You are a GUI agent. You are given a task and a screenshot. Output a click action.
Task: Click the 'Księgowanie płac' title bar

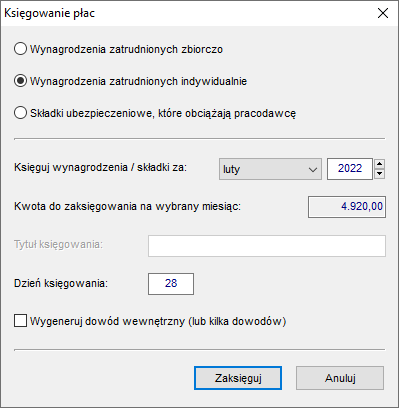(187, 13)
